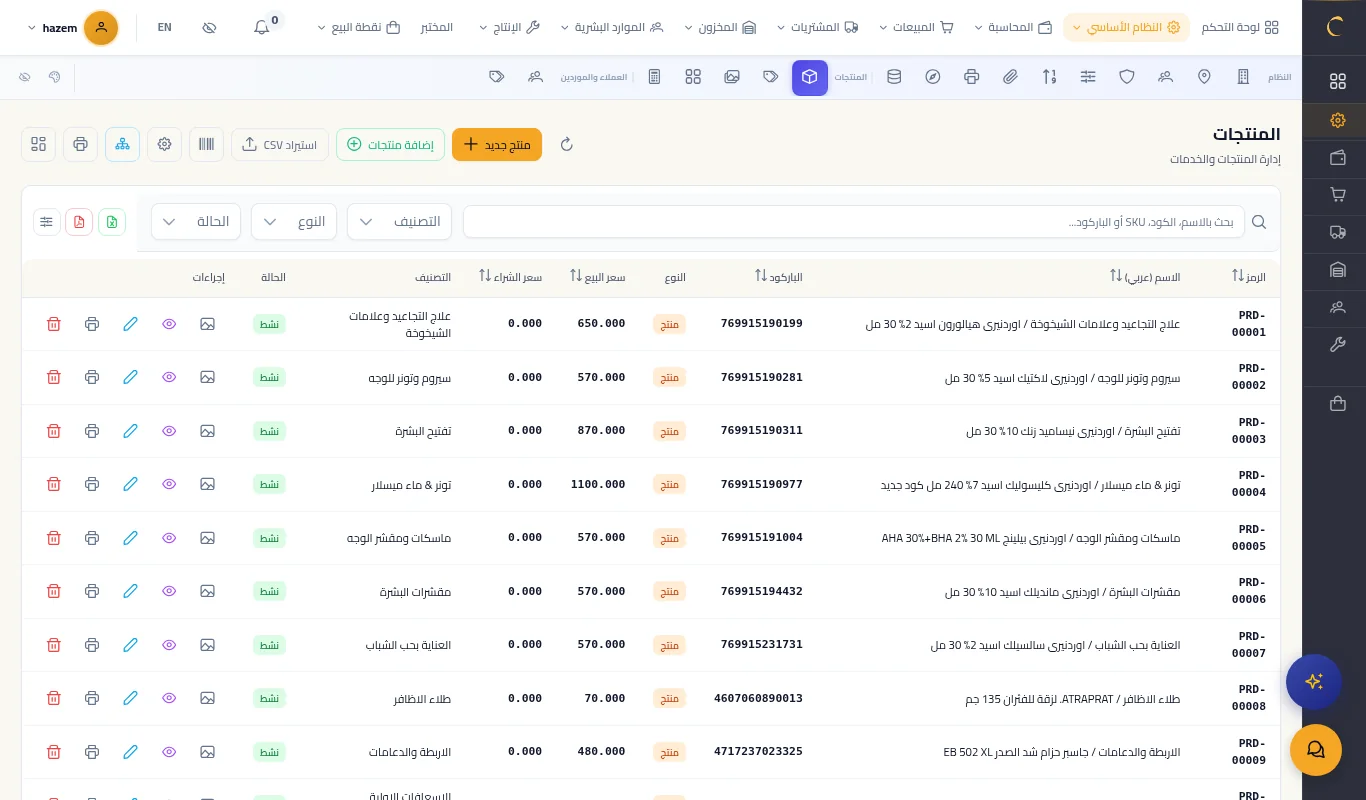Open the shield security icon in toolbar
This screenshot has width=1366, height=800.
1127,77
